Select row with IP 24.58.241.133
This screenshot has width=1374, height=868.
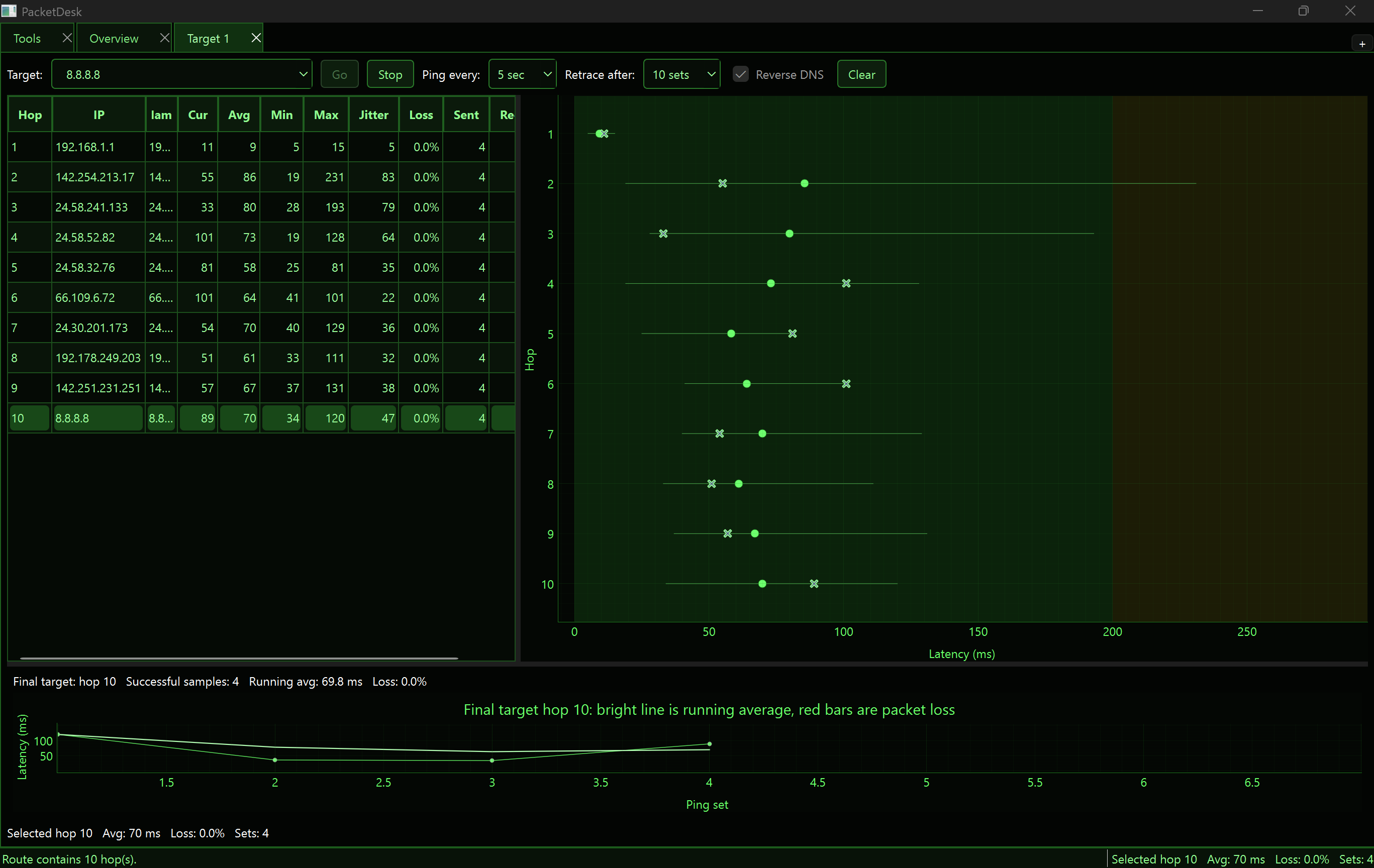coord(261,207)
